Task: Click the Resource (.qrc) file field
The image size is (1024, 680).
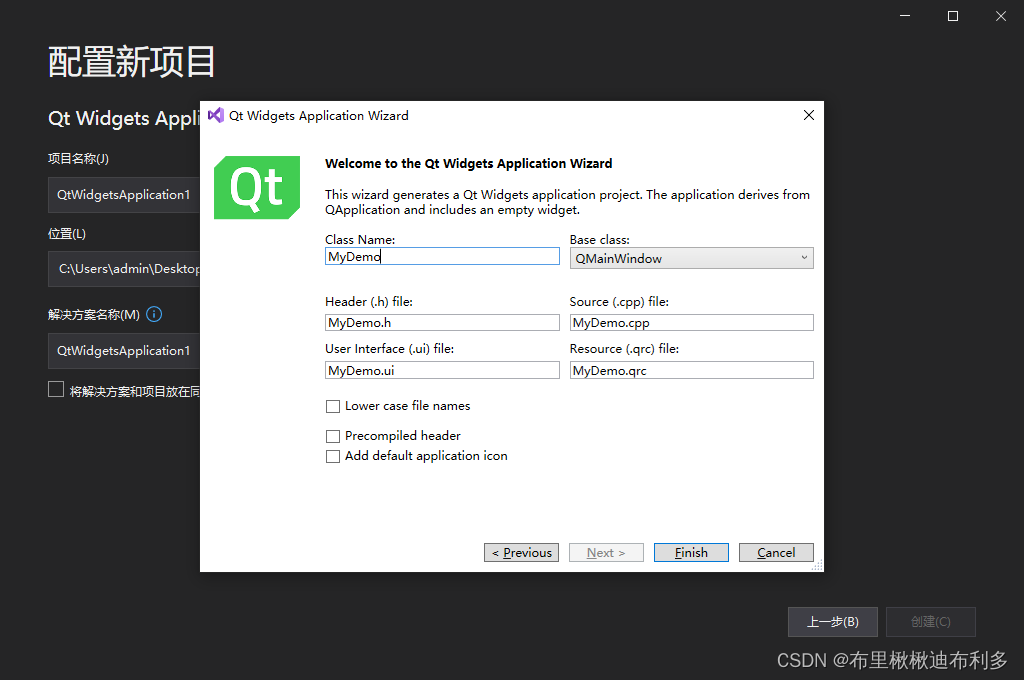Action: tap(692, 370)
